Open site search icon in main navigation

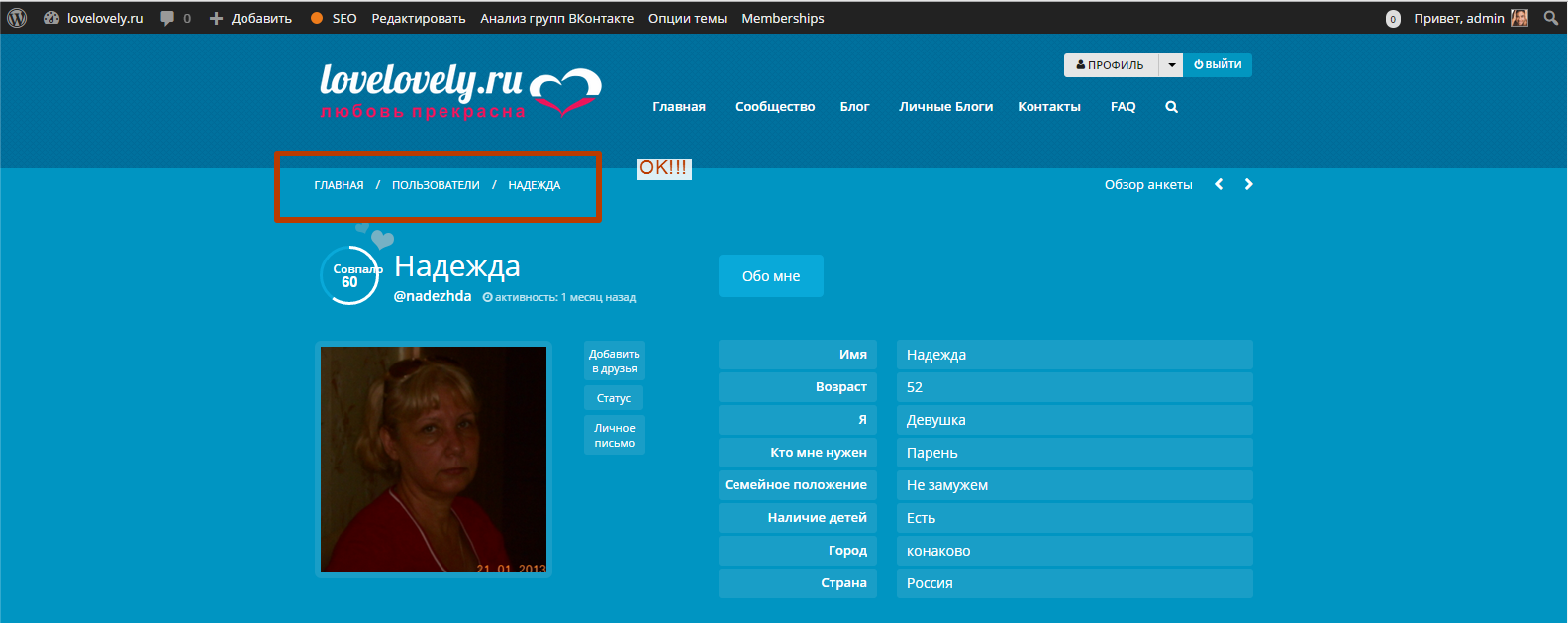coord(1171,107)
